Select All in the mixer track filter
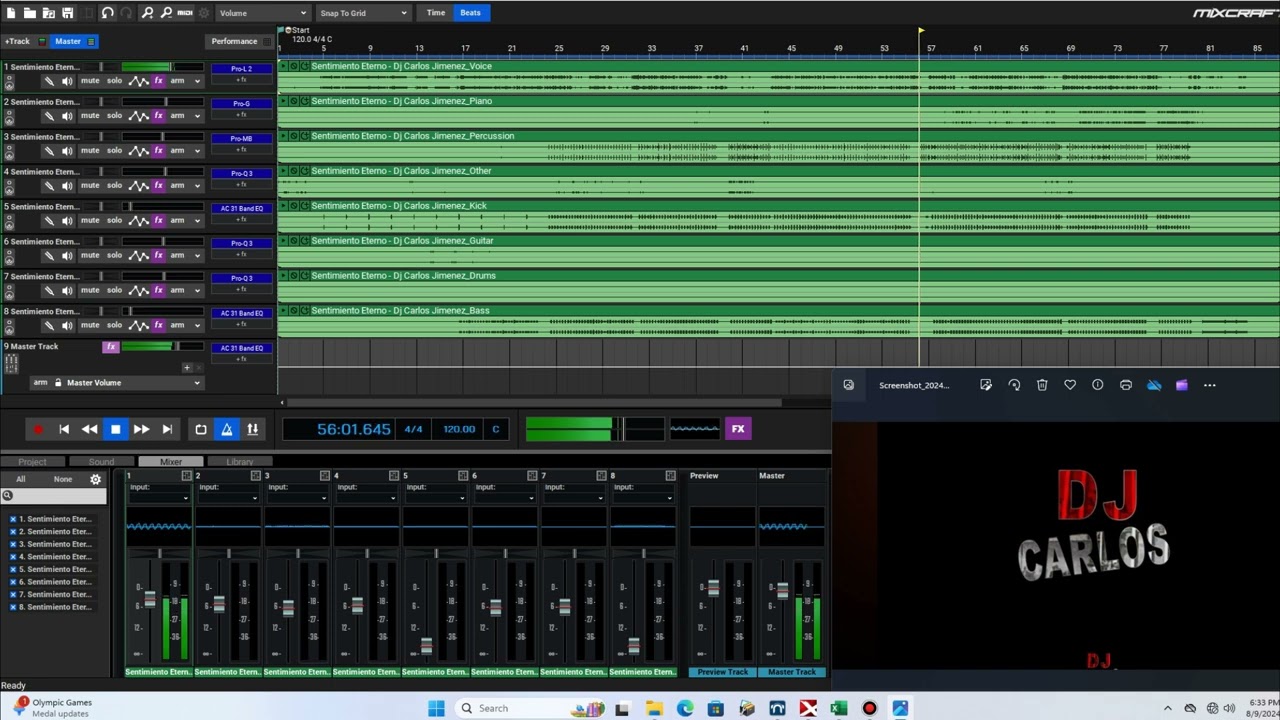1280x720 pixels. click(20, 479)
